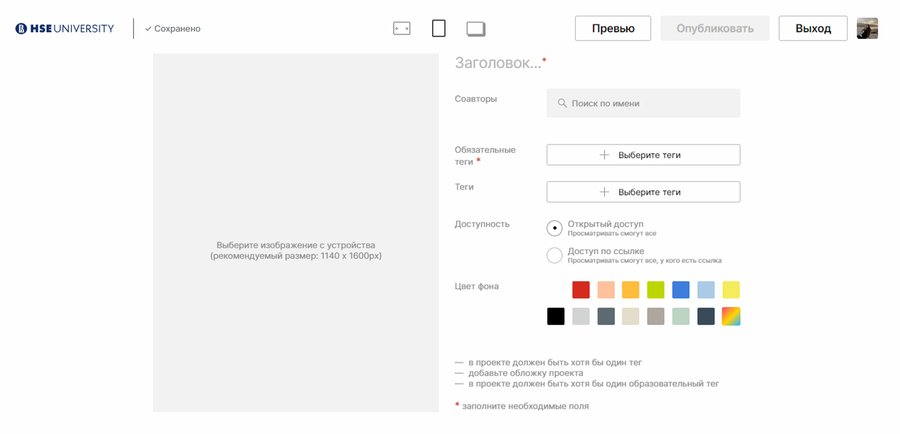900x434 pixels.
Task: Open the user profile avatar
Action: [x=867, y=28]
